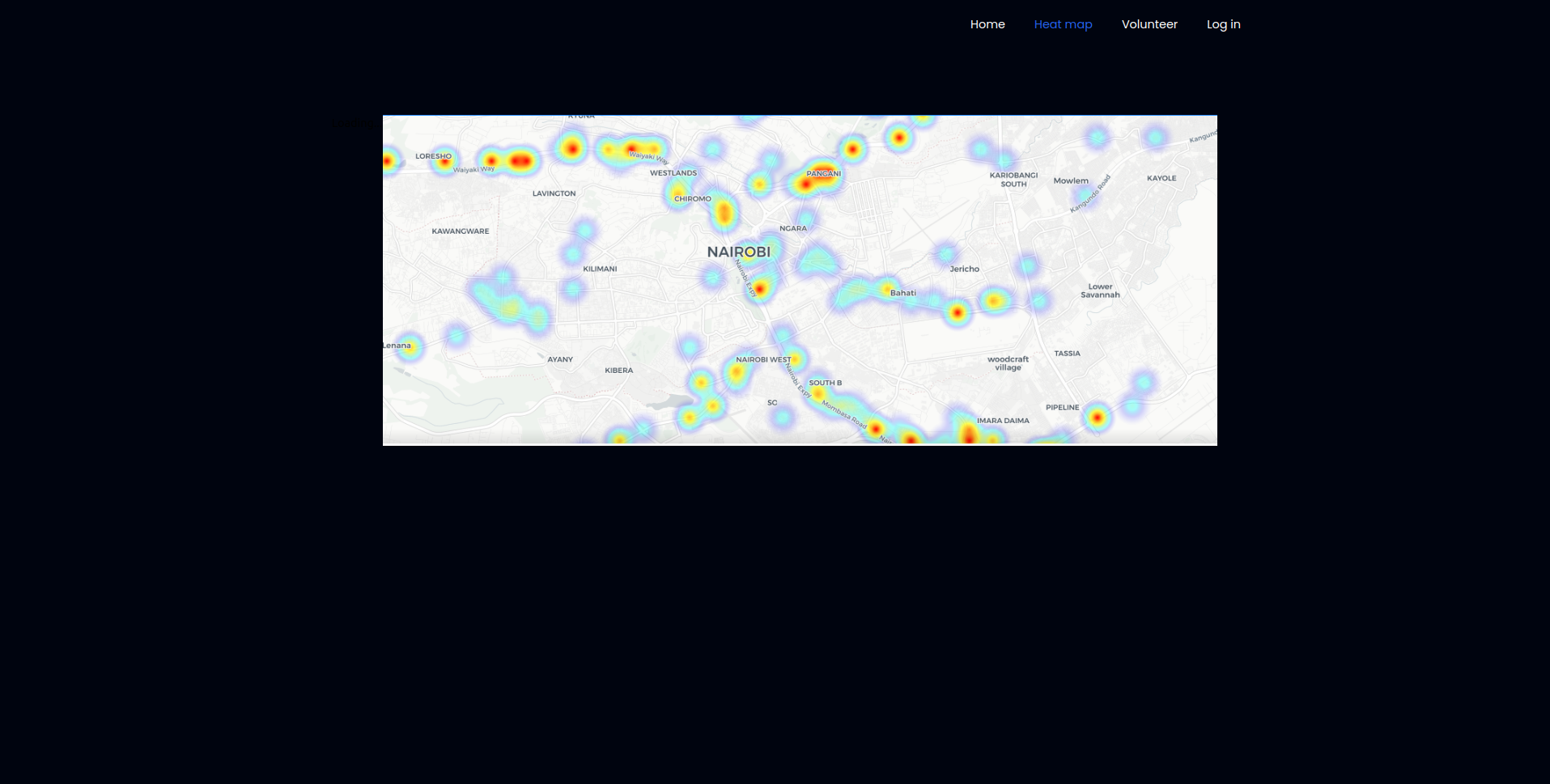Click the KIBERA area label

619,371
